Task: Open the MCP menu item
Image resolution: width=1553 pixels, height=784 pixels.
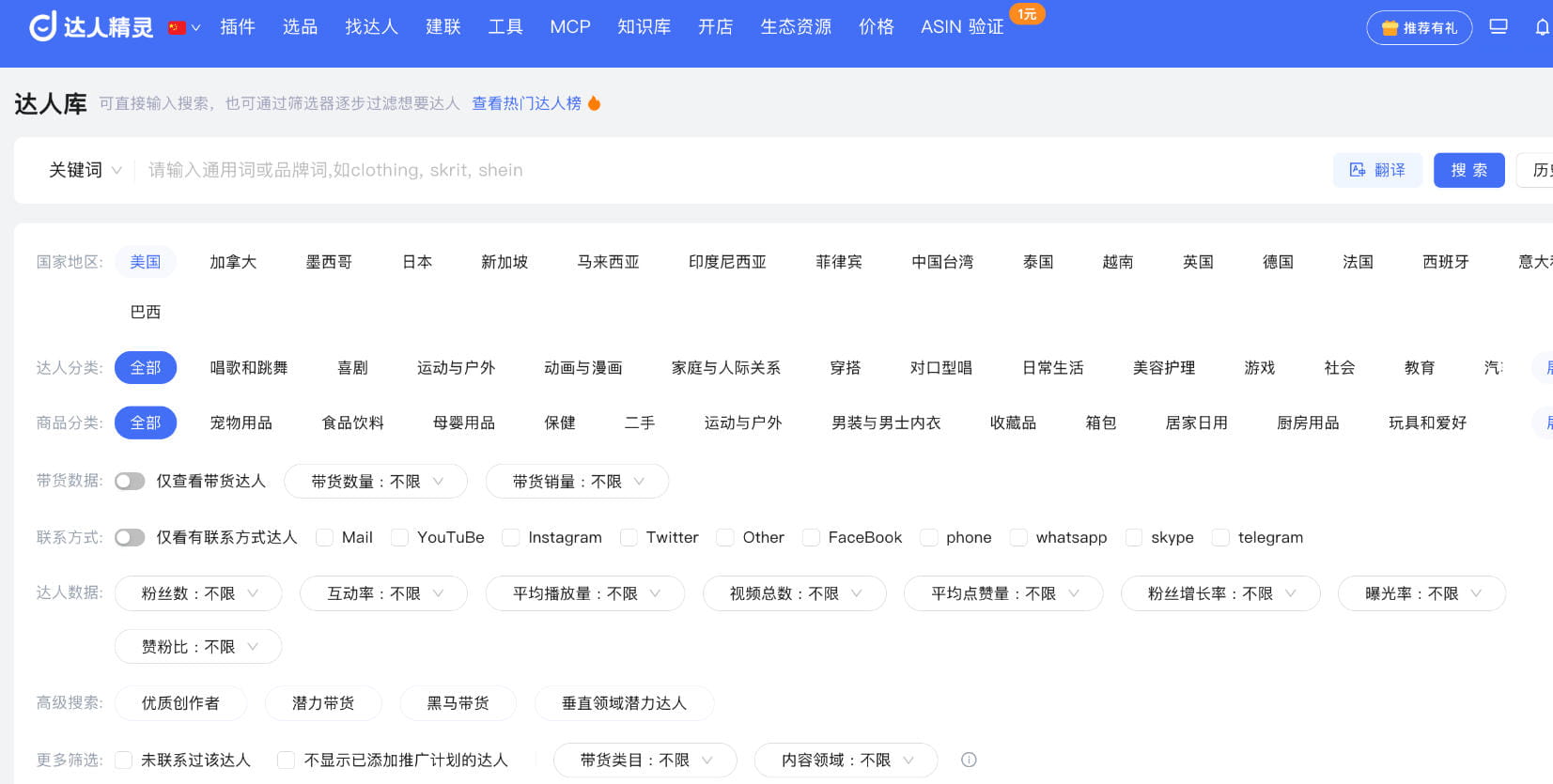Action: 570,27
